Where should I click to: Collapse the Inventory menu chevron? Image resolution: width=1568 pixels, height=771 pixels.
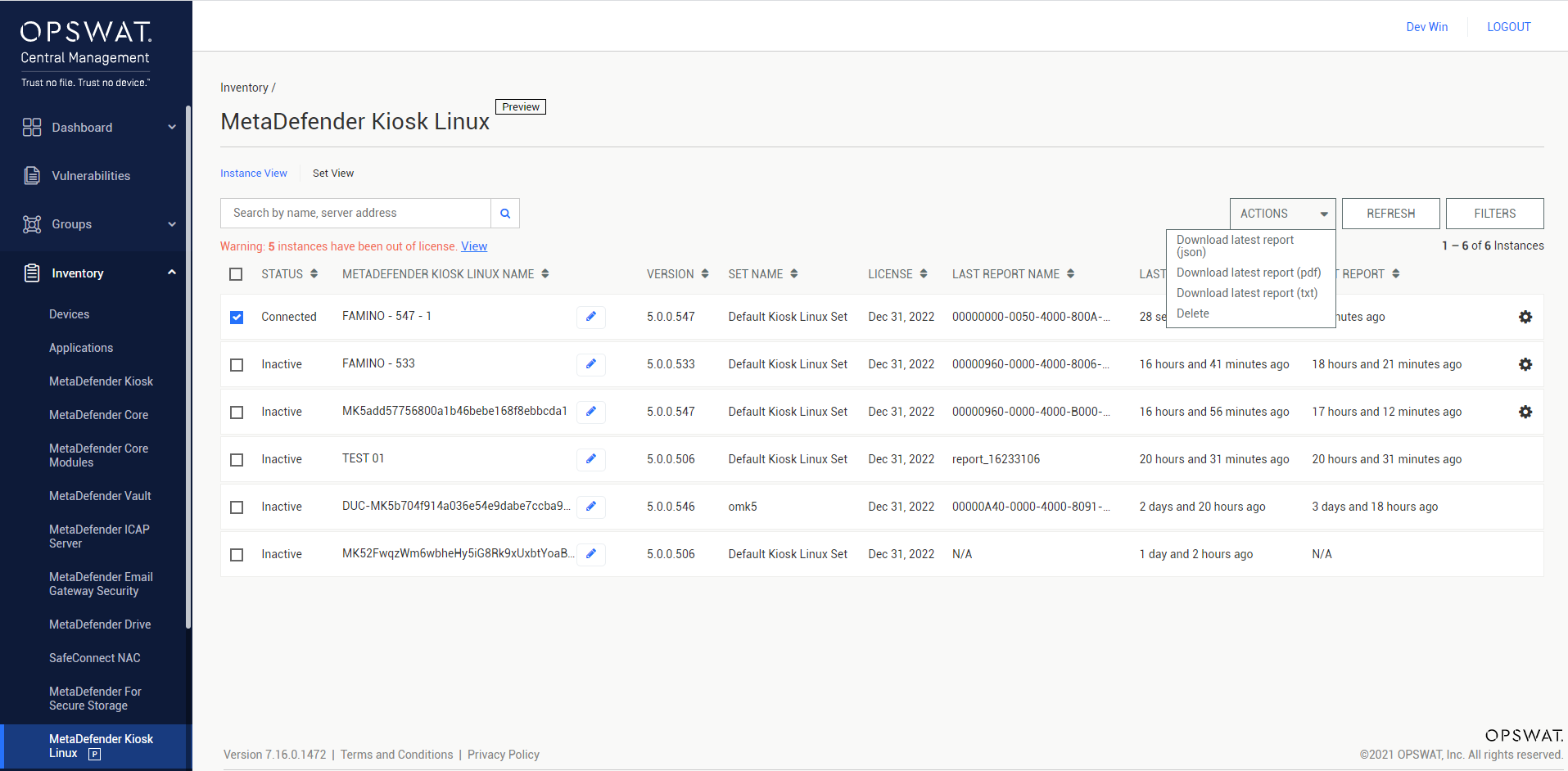pyautogui.click(x=172, y=273)
